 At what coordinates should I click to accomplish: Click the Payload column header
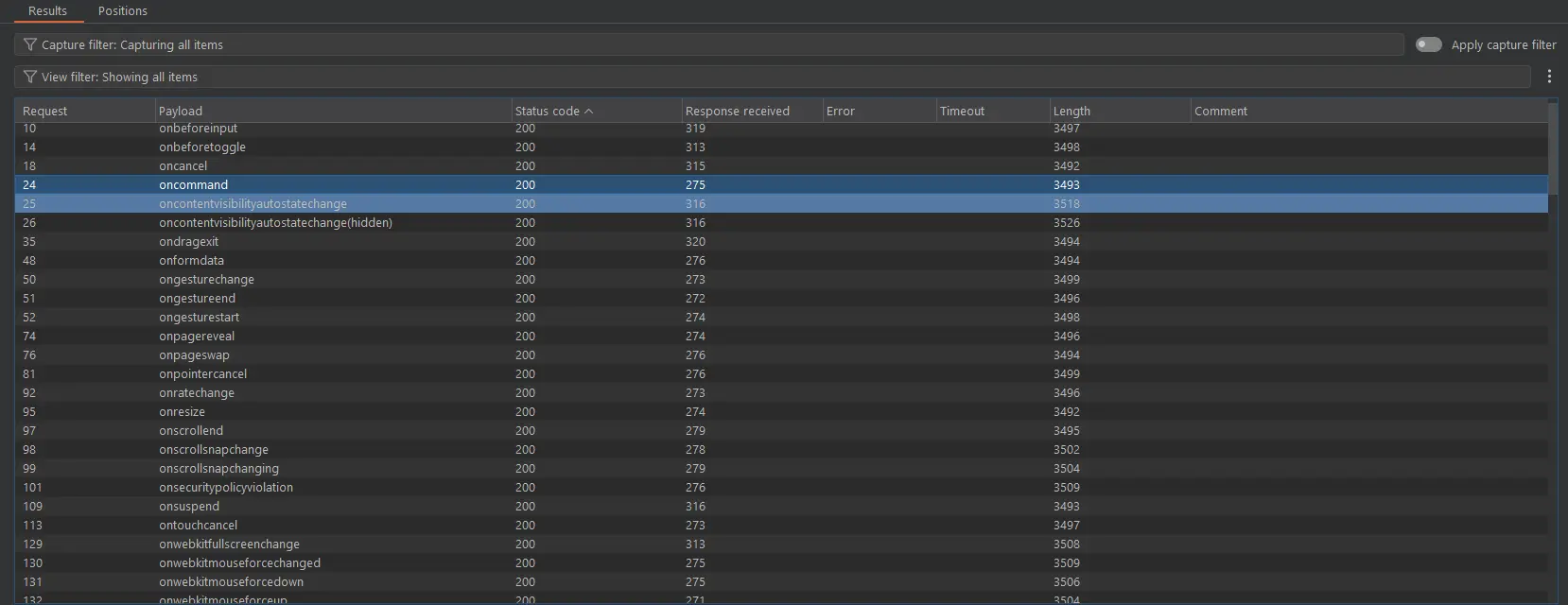pos(181,111)
